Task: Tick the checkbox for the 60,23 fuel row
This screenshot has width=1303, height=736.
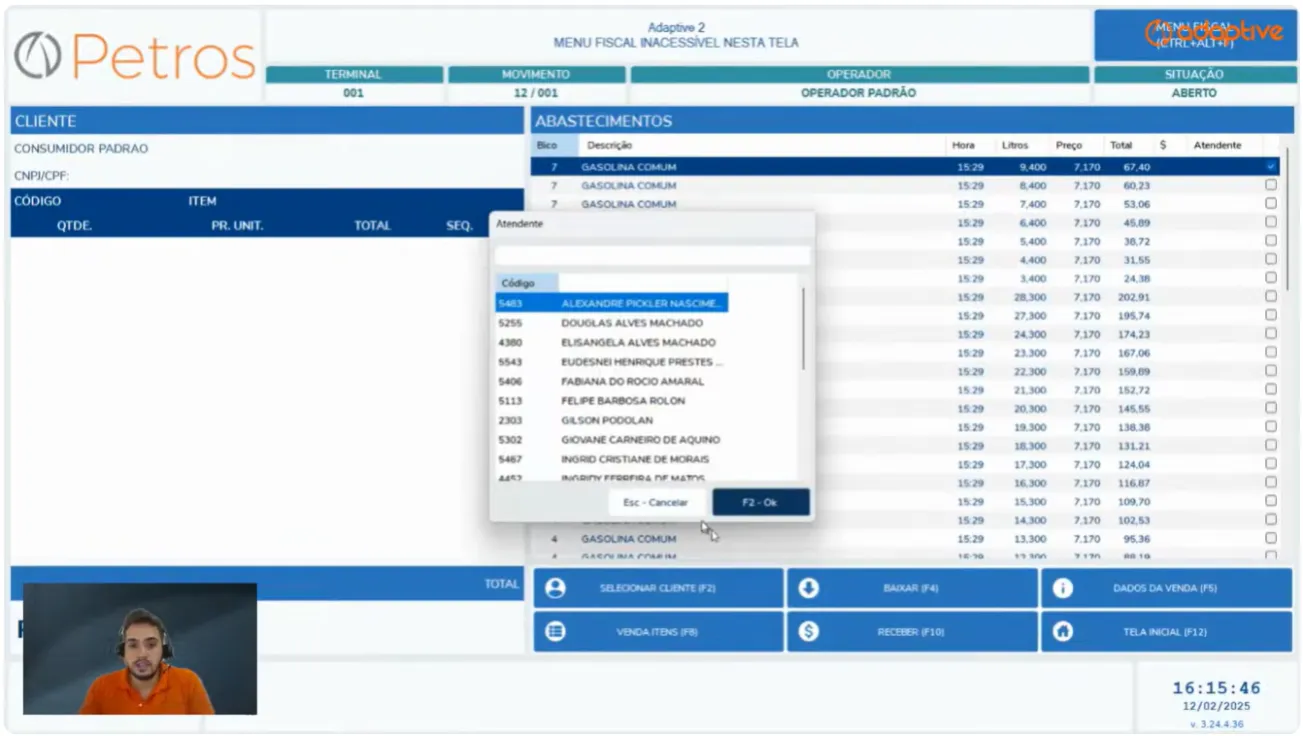Action: coord(1271,185)
